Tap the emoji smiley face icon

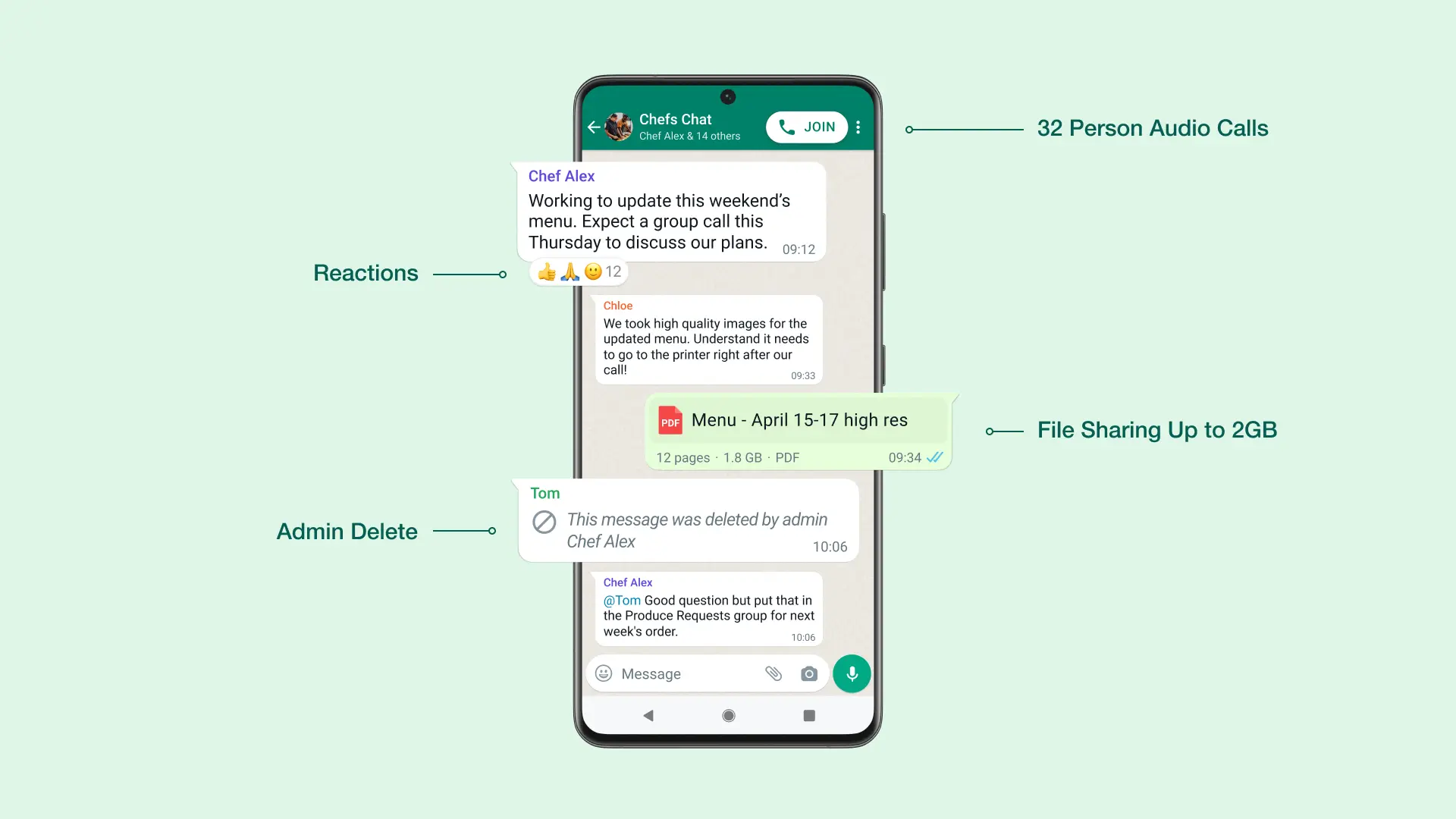pos(604,673)
